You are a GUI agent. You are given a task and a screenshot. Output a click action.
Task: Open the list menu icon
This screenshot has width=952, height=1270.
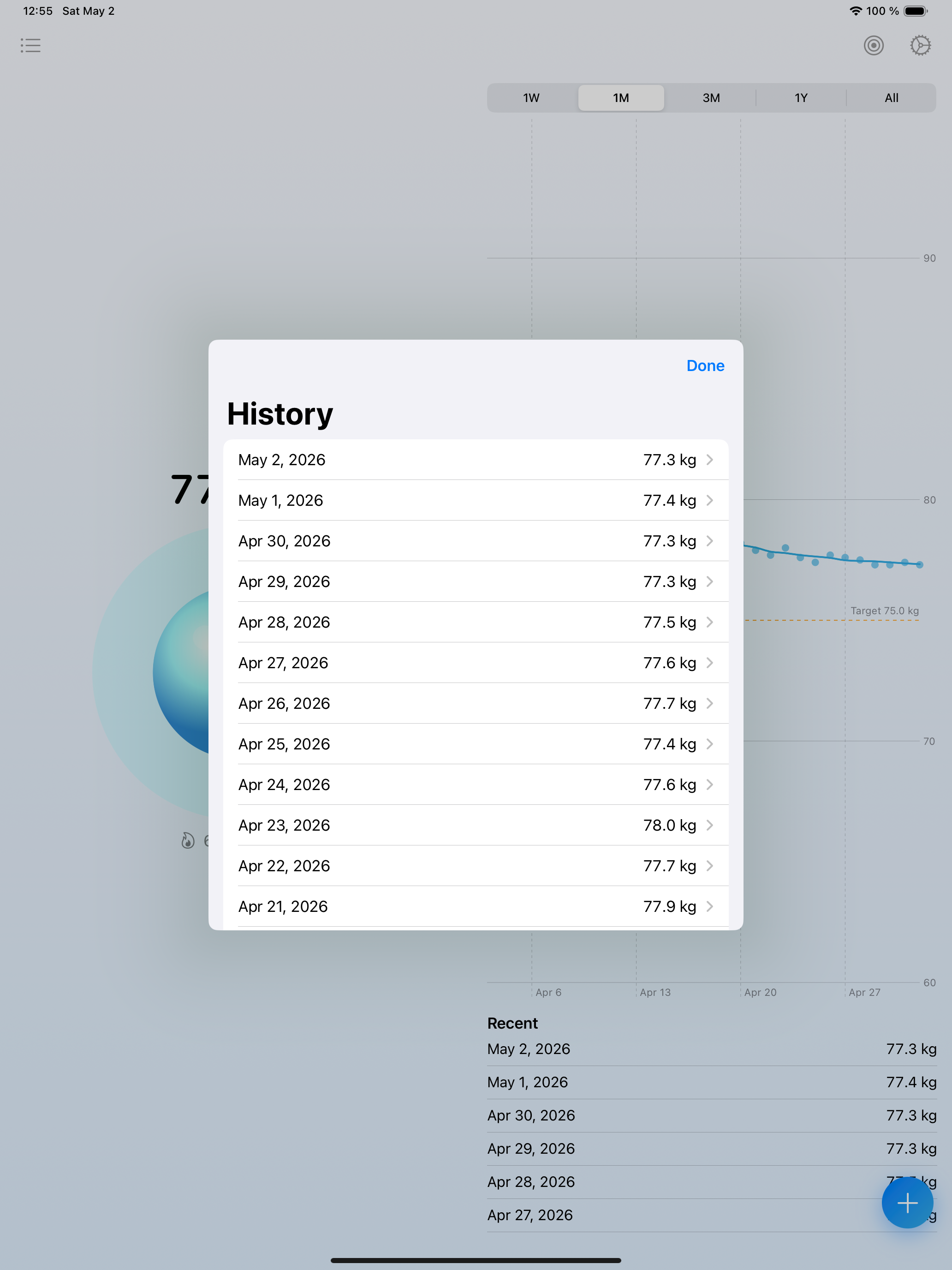pyautogui.click(x=30, y=45)
